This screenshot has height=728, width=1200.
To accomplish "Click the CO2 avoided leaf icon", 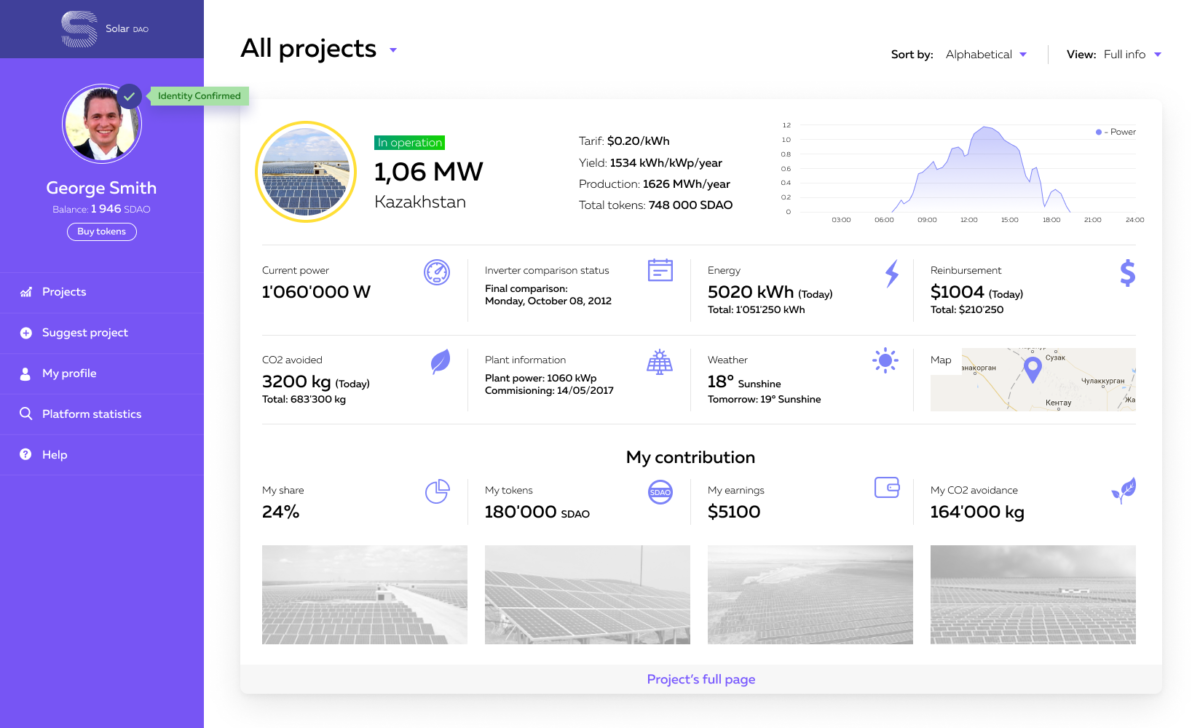I will (440, 362).
